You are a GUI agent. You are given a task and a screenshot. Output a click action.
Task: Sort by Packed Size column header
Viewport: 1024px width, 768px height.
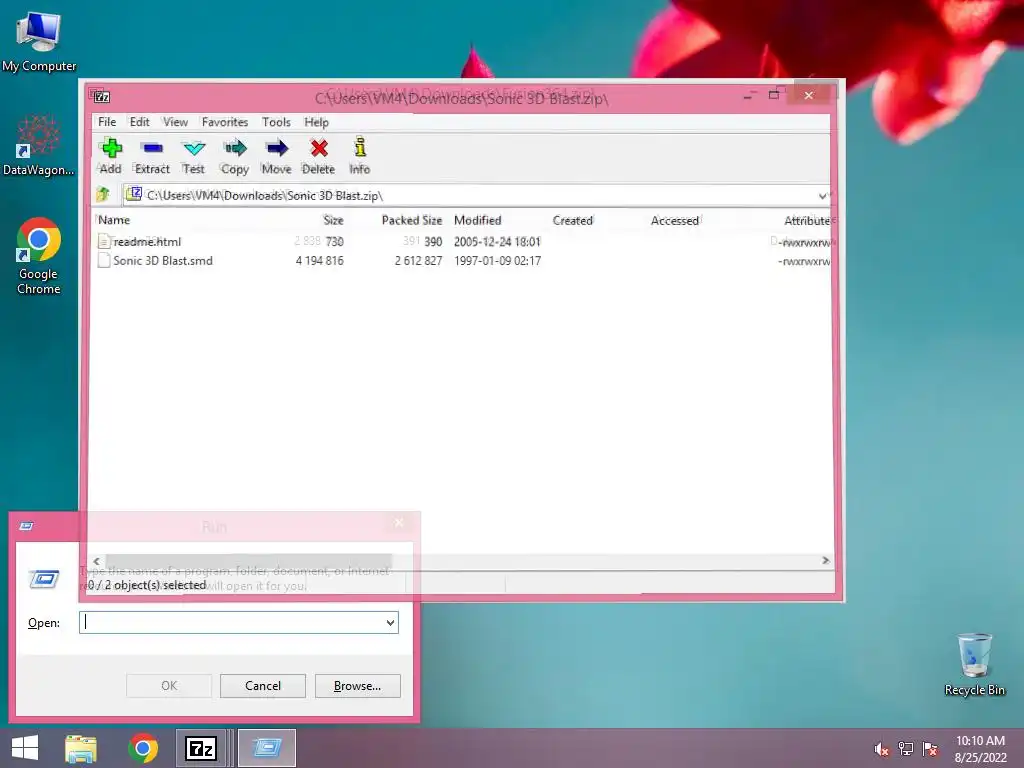(x=411, y=220)
